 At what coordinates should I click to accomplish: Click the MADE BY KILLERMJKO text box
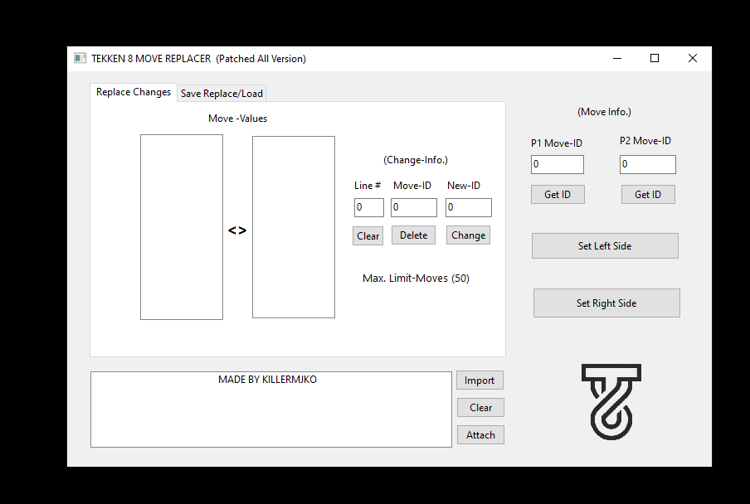coord(271,409)
